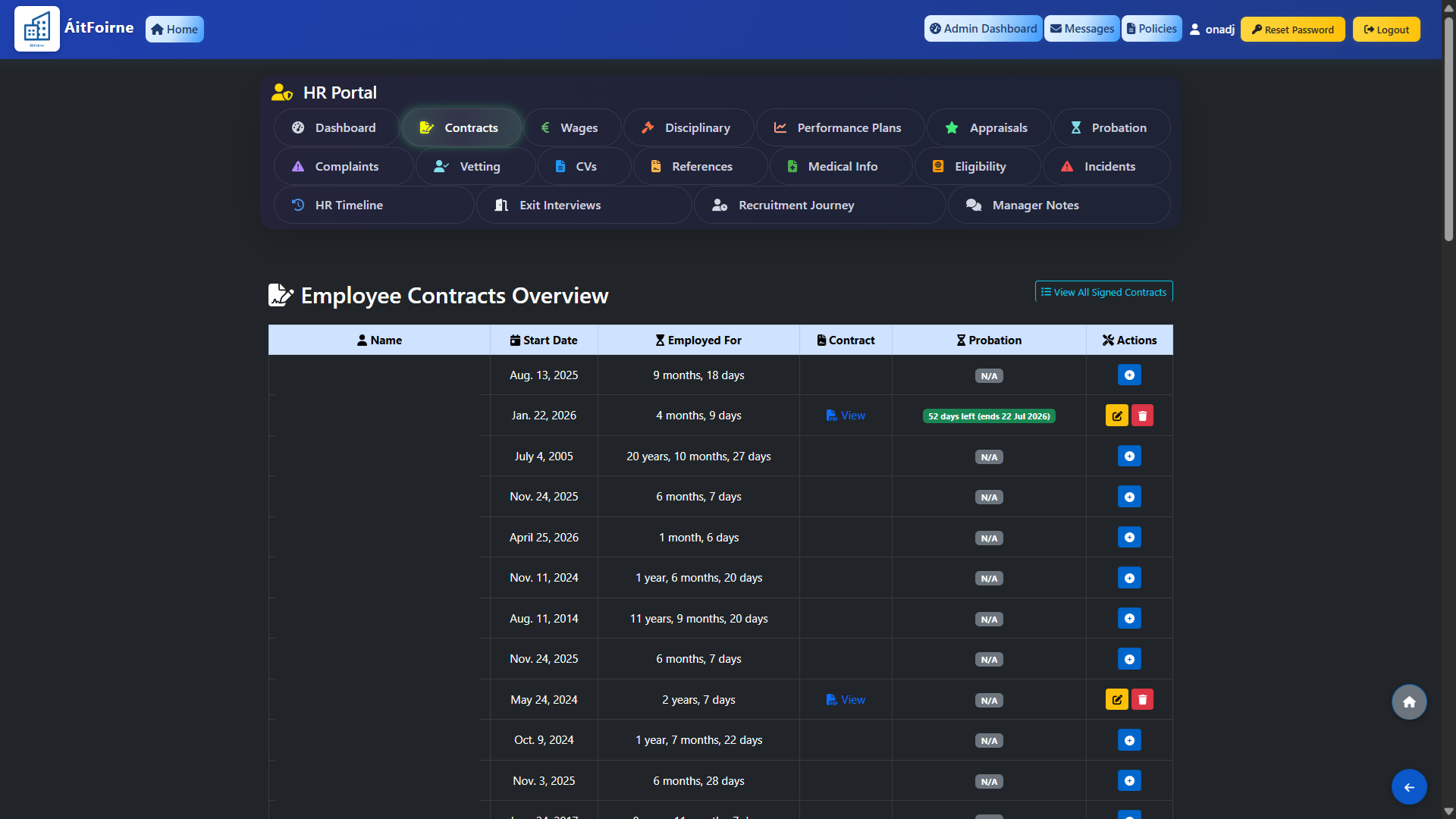Delete contract in May 24, 2024 row
This screenshot has width=1456, height=819.
[x=1142, y=699]
